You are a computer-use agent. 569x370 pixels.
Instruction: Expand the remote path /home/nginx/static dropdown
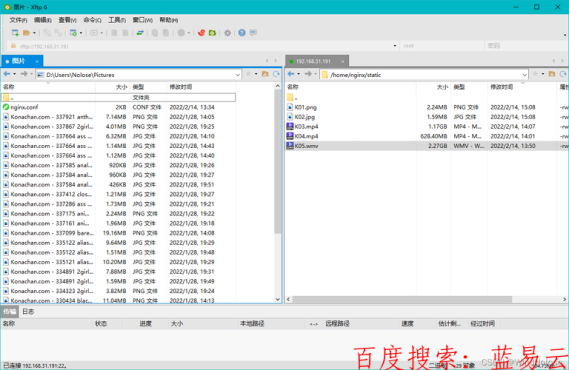(x=524, y=75)
